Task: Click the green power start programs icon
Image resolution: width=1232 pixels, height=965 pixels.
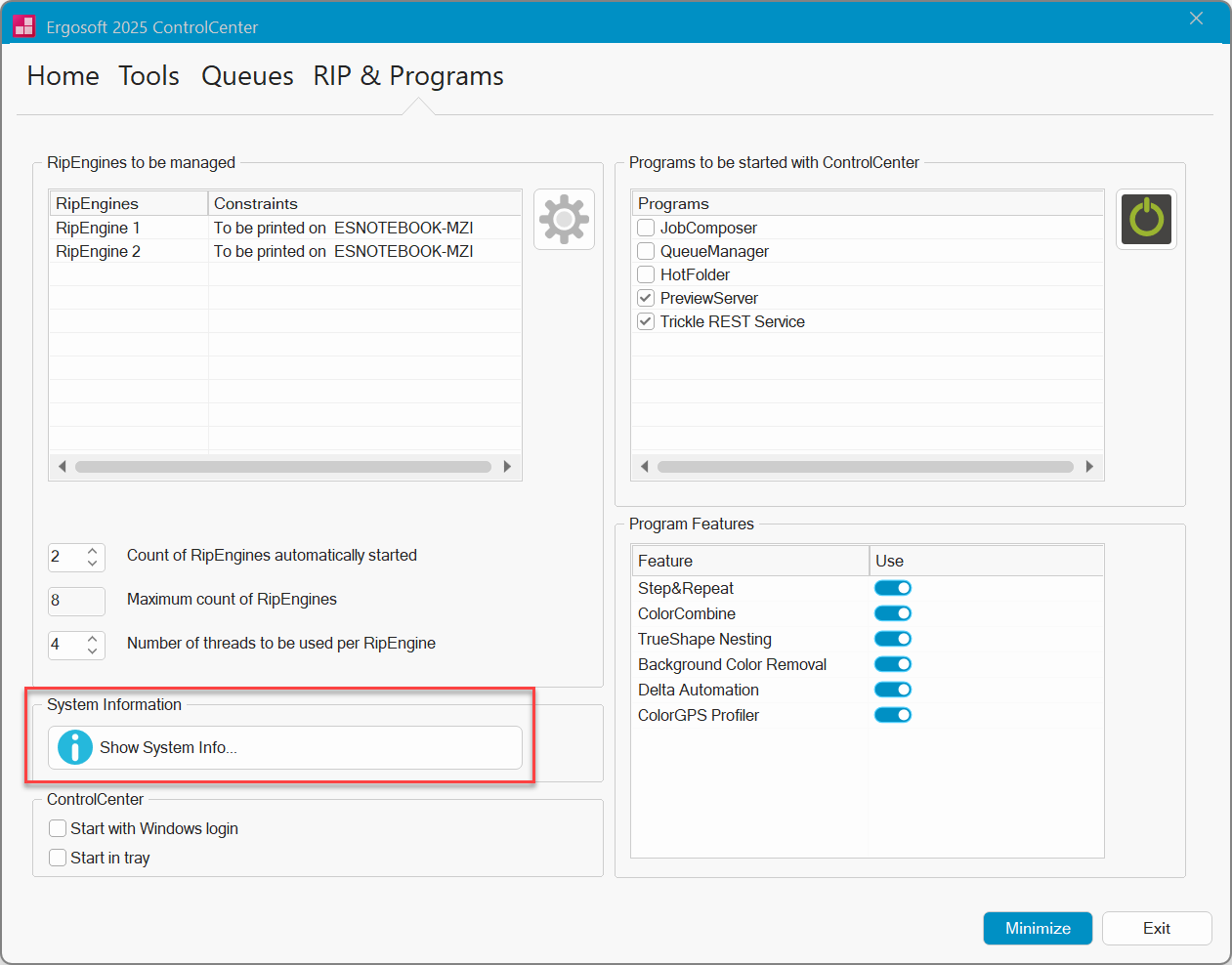Action: pos(1146,219)
